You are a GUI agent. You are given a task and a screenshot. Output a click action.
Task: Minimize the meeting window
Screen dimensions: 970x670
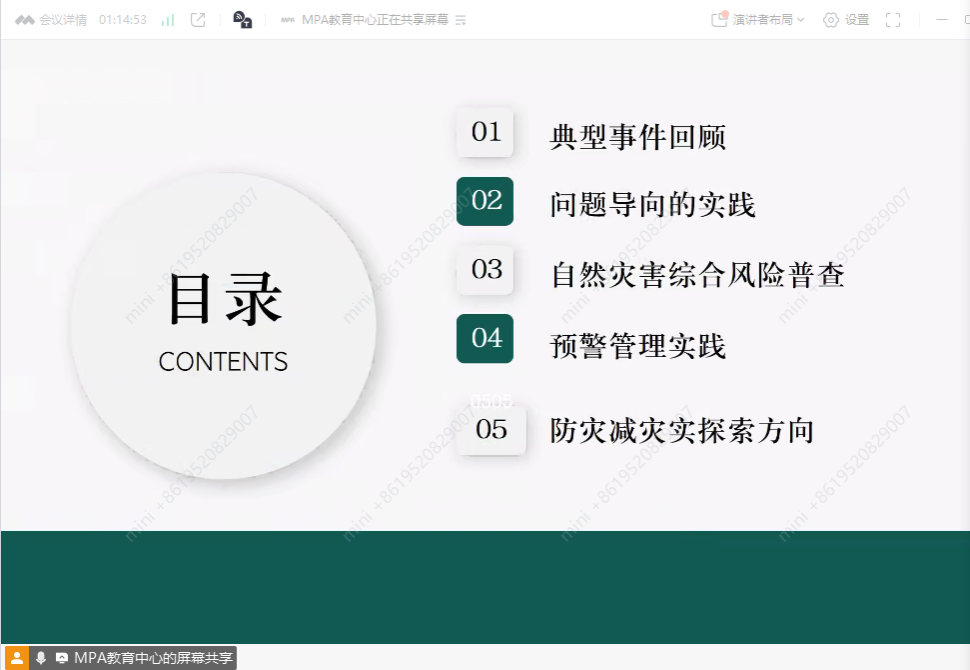tap(943, 20)
